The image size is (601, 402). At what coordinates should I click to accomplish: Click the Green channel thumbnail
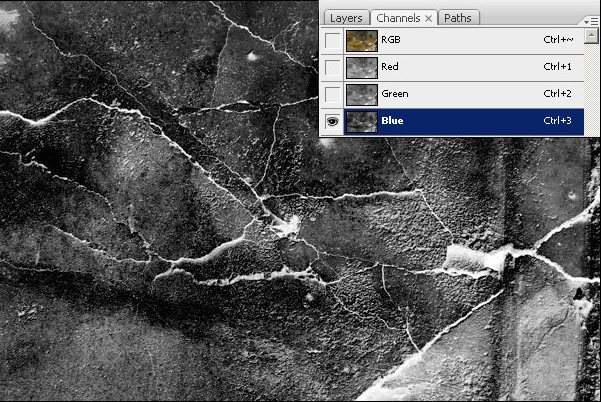(x=361, y=95)
